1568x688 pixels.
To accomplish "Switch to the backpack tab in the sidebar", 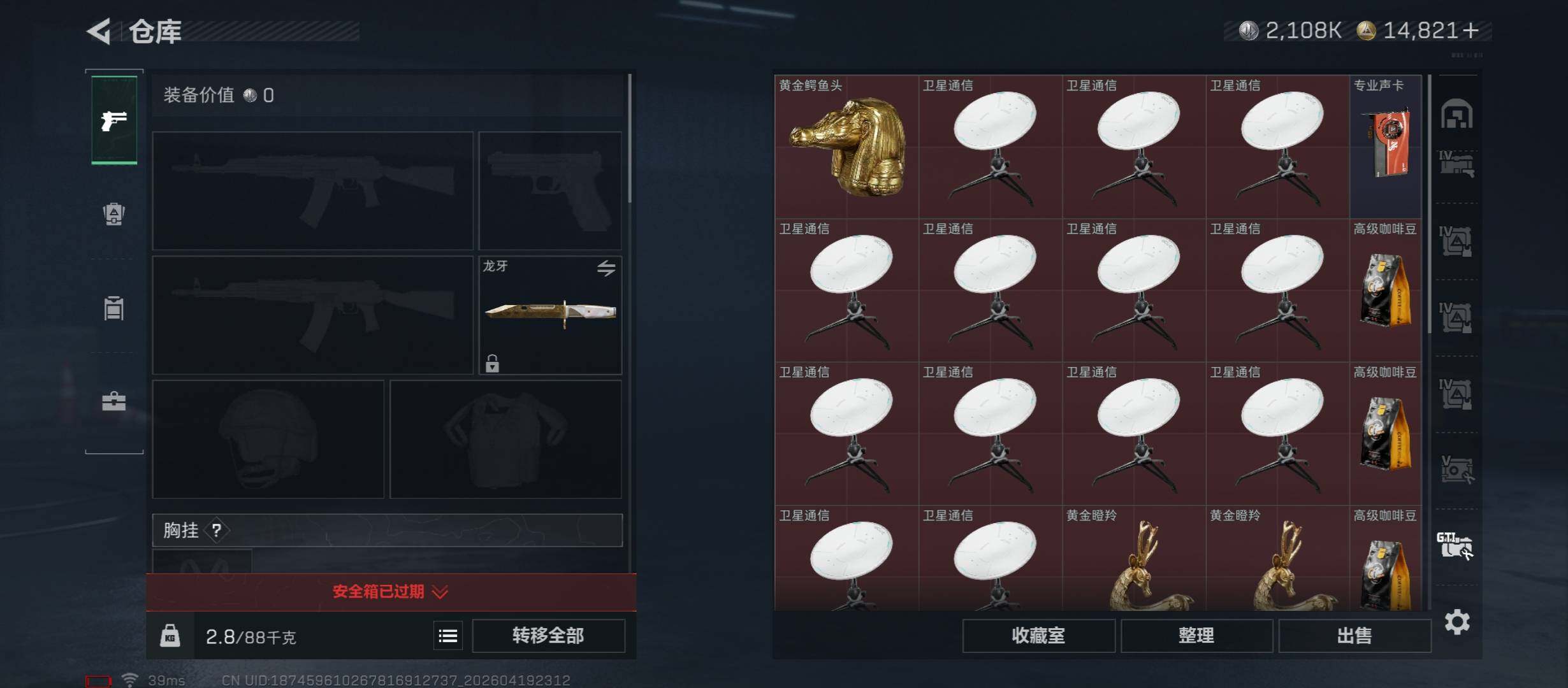I will [113, 214].
